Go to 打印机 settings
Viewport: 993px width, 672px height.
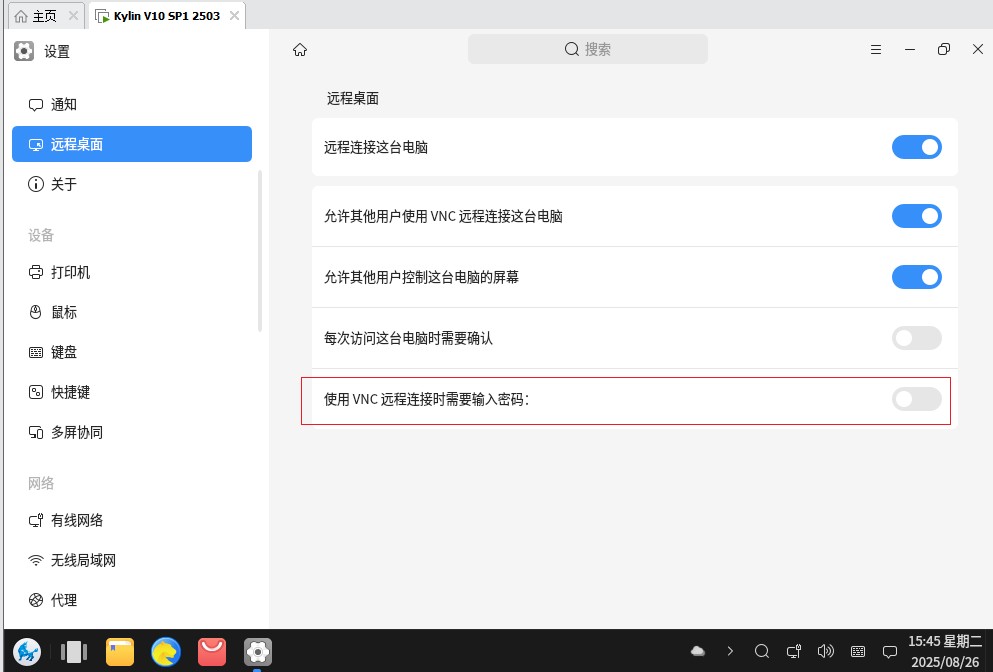(x=132, y=272)
